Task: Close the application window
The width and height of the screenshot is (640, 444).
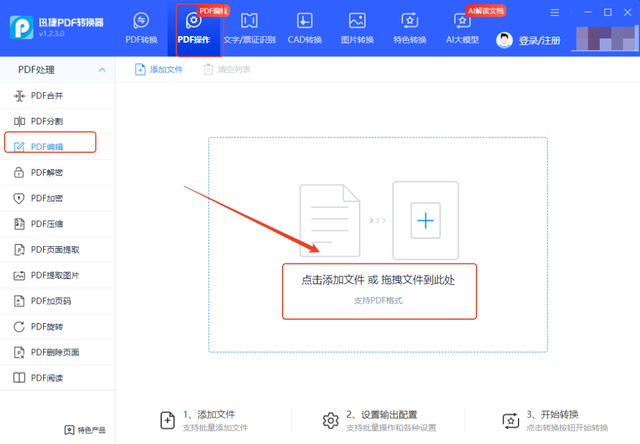Action: [628, 13]
